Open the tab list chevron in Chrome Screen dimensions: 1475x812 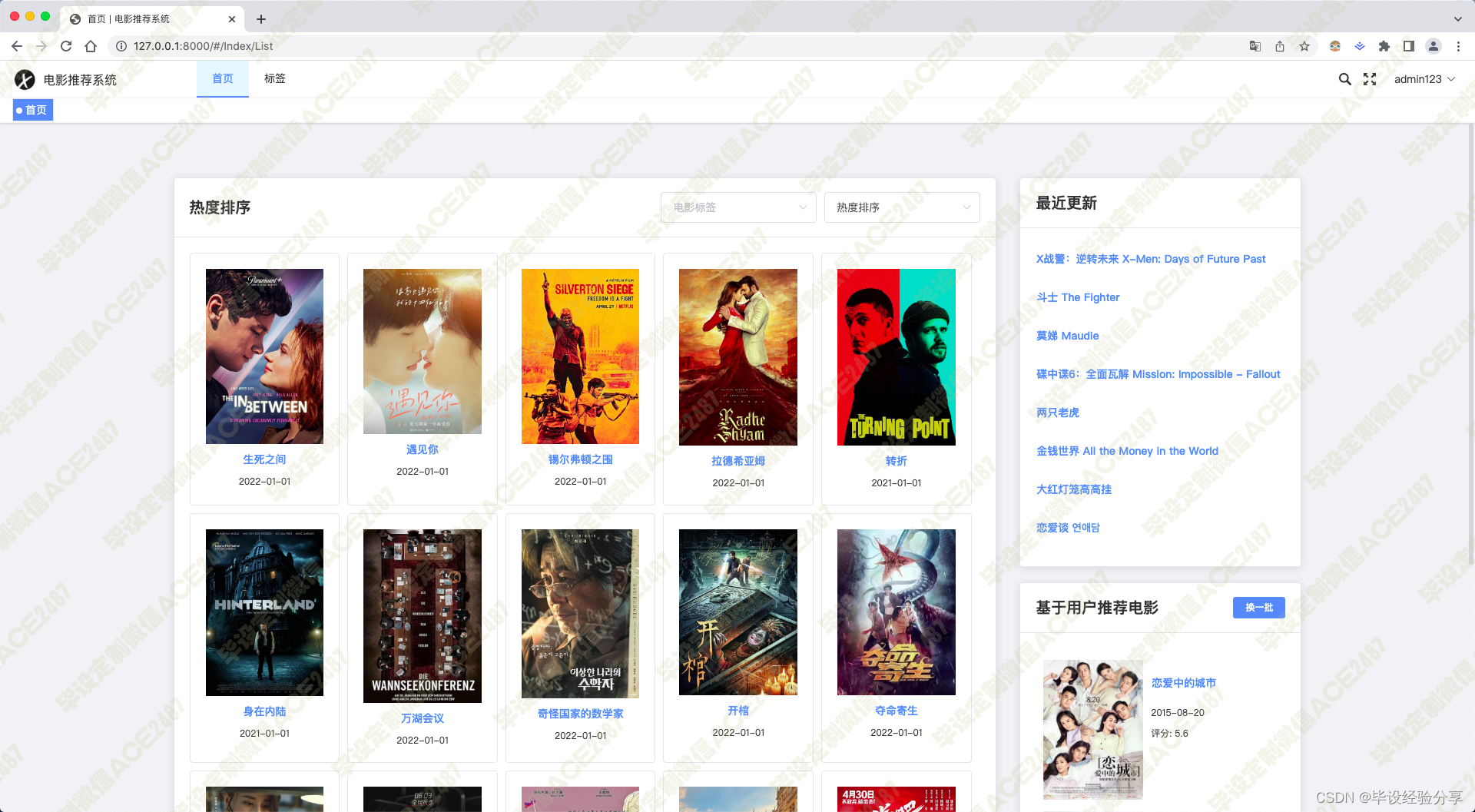1458,19
